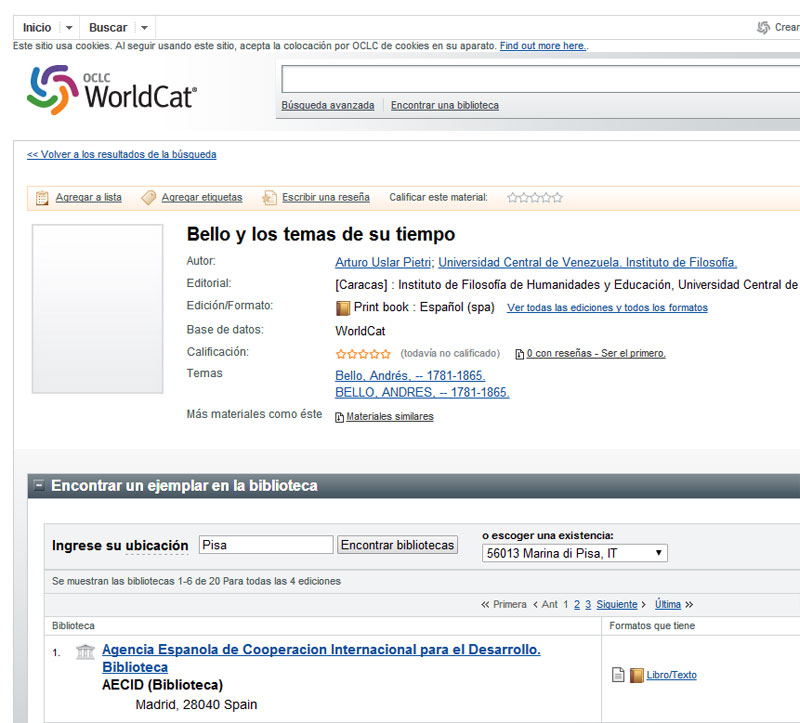This screenshot has width=800, height=723.
Task: Click the Escribir una reseña page icon
Action: [269, 197]
